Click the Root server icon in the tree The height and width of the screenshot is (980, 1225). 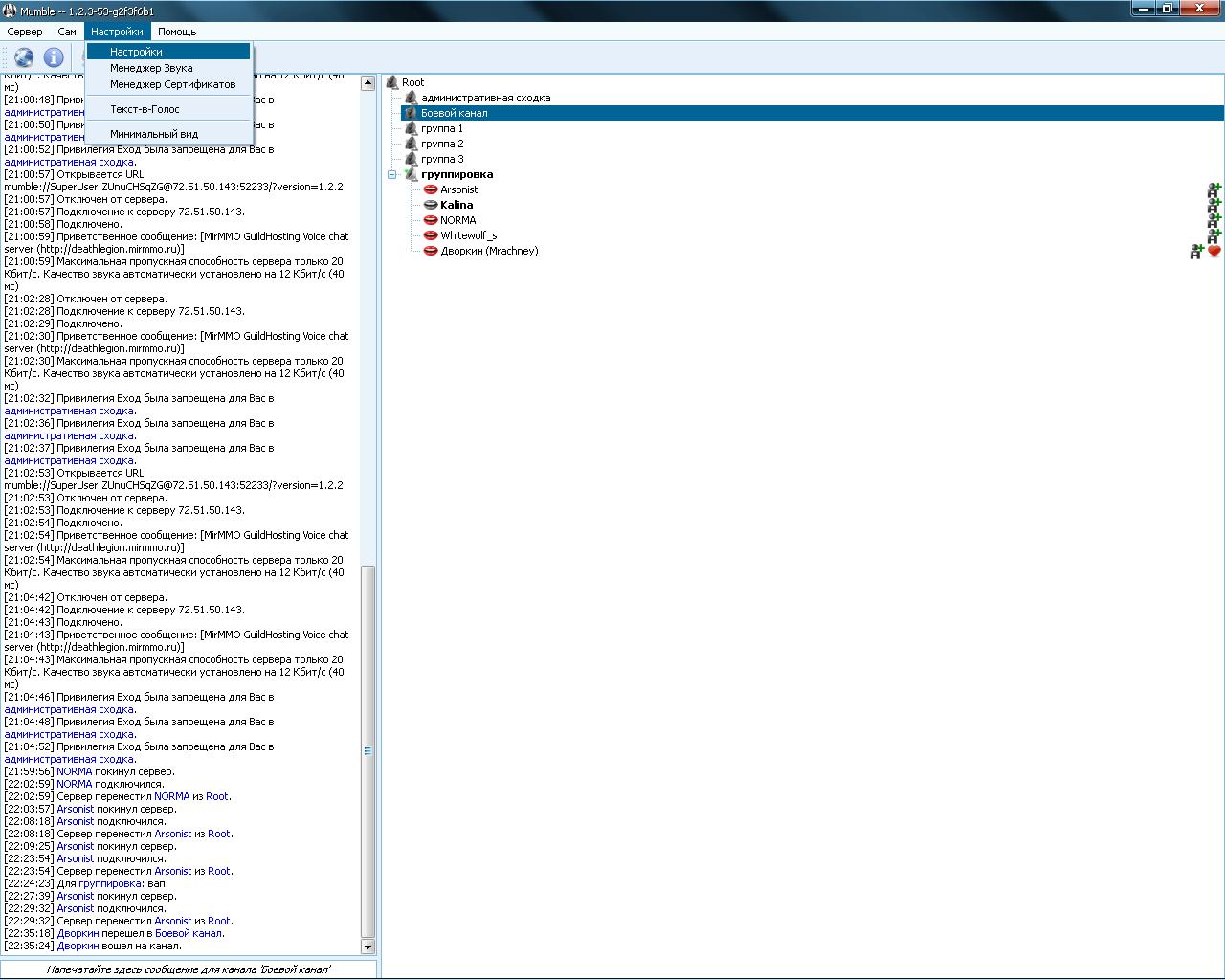tap(392, 82)
